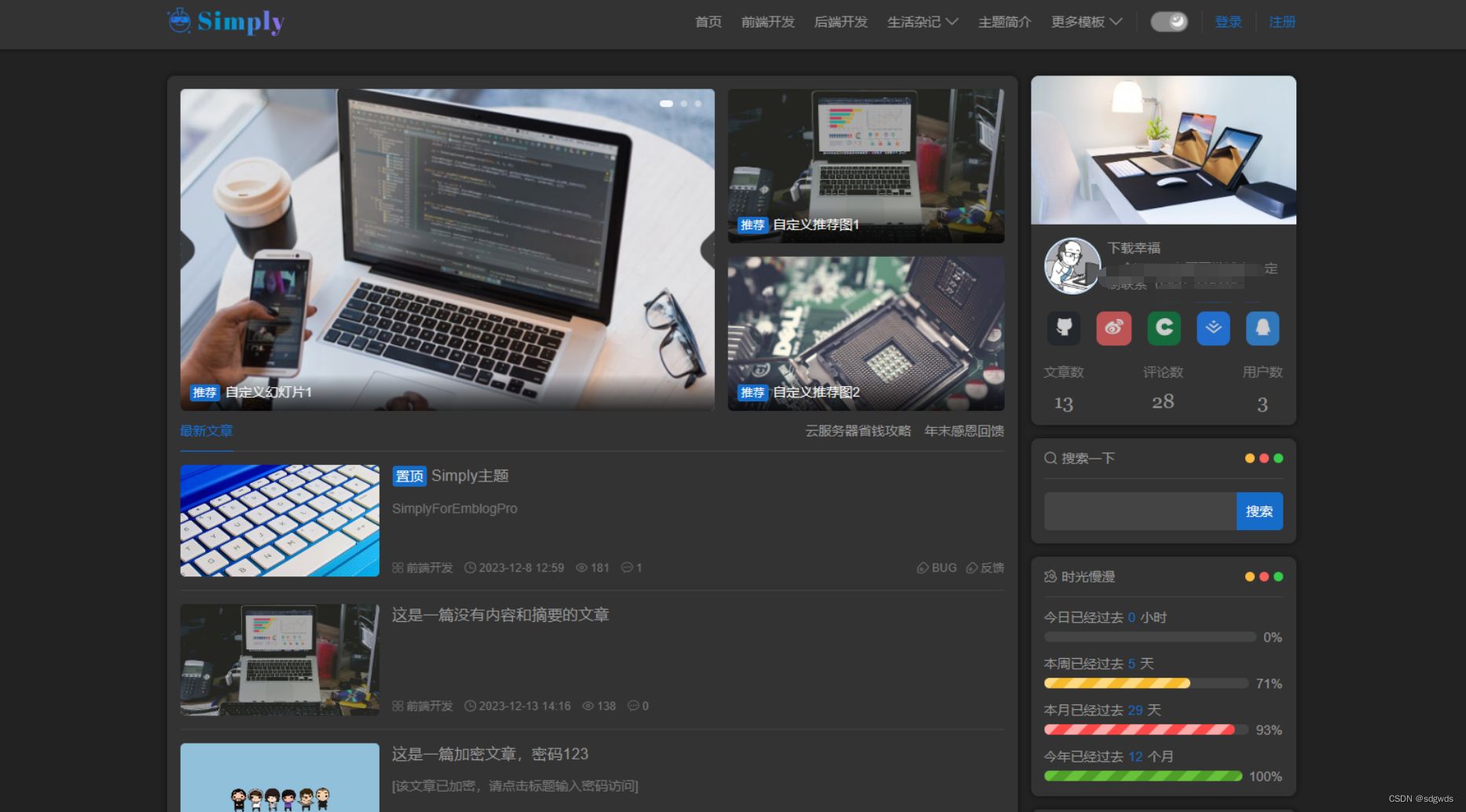The width and height of the screenshot is (1466, 812).
Task: Click the magnifier icon beside 搜索一下
Action: (1050, 458)
